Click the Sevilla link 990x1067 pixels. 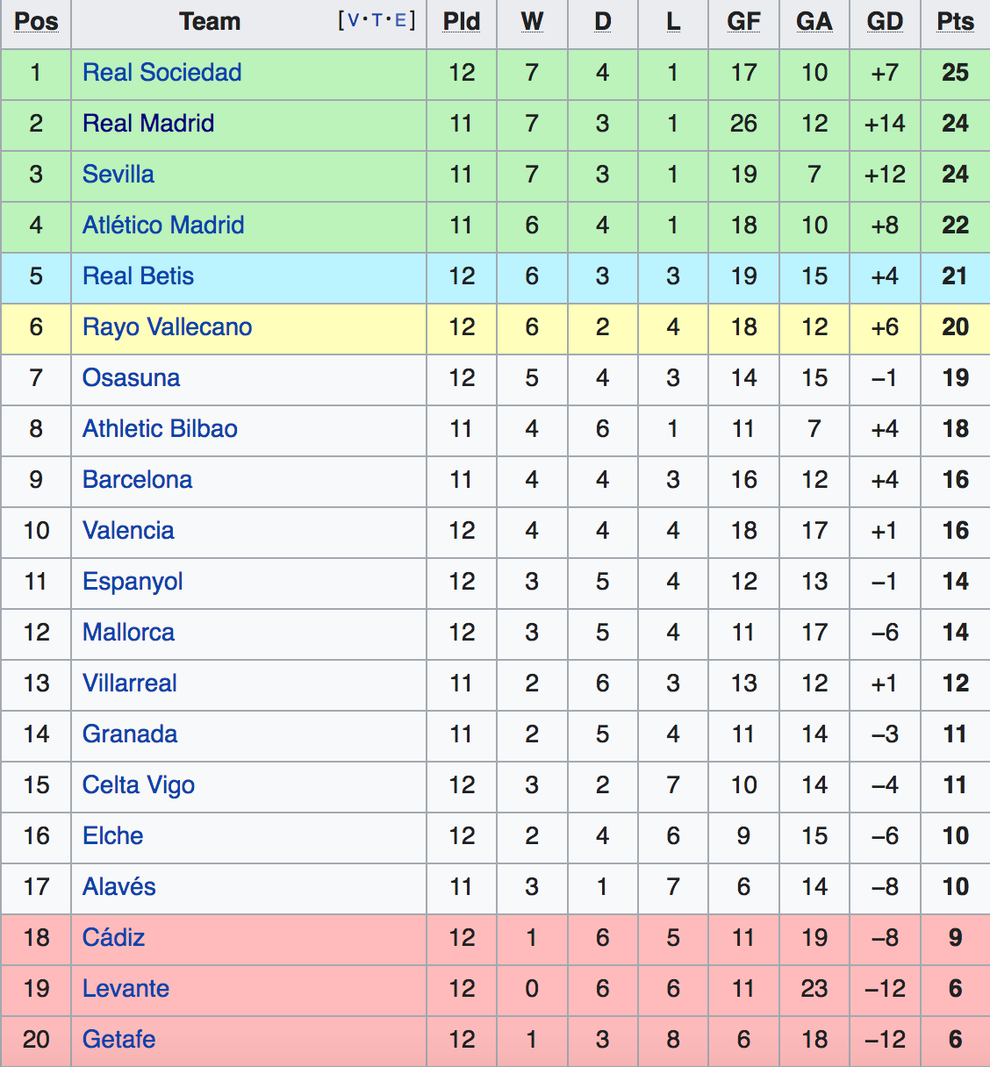point(118,174)
